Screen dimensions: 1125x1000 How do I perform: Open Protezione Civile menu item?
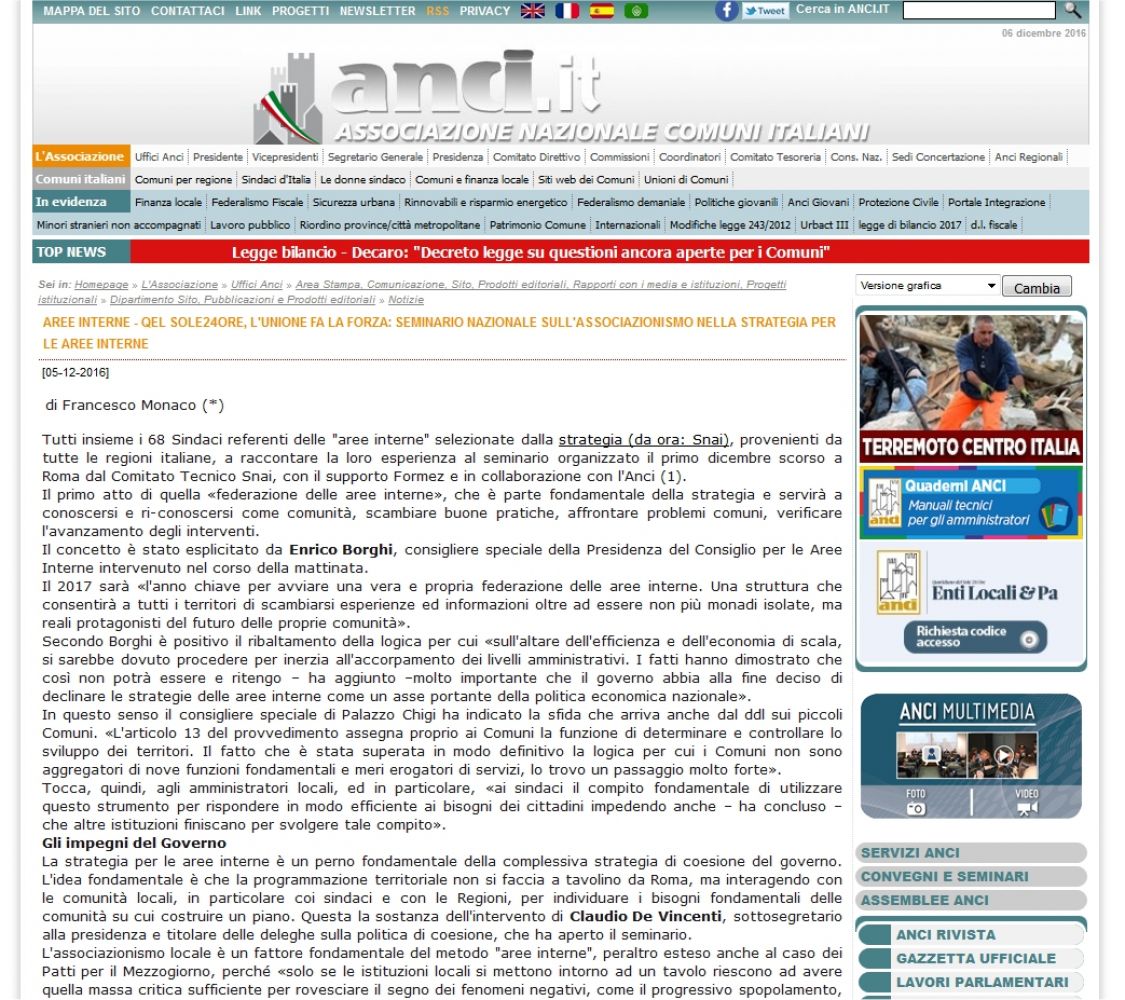[898, 202]
